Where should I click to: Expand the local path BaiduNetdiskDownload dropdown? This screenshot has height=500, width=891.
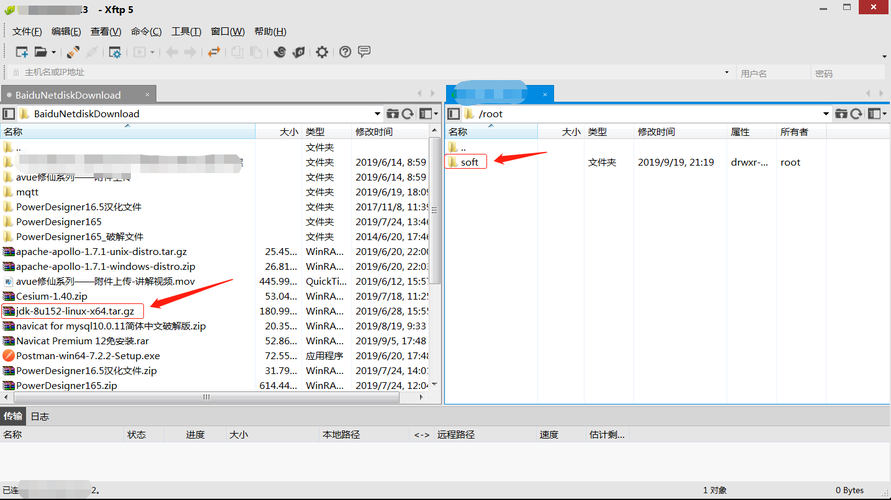click(x=377, y=114)
